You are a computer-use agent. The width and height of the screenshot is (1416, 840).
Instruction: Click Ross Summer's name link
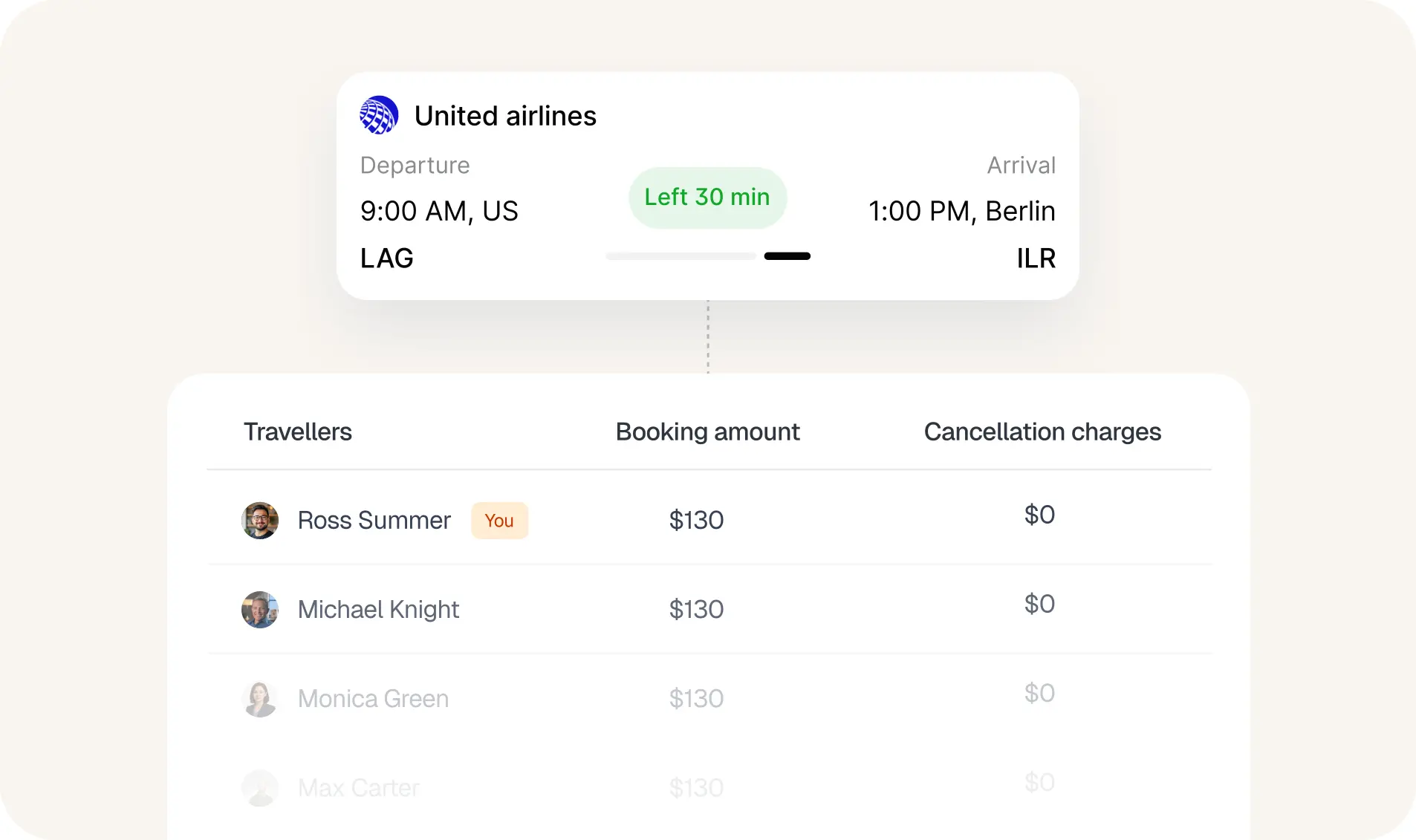[374, 520]
